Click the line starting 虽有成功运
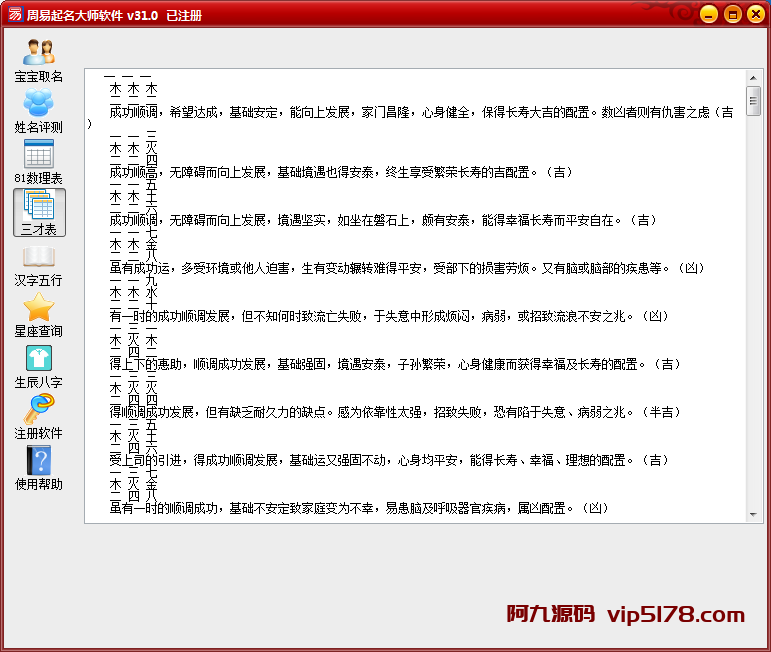 coord(407,268)
